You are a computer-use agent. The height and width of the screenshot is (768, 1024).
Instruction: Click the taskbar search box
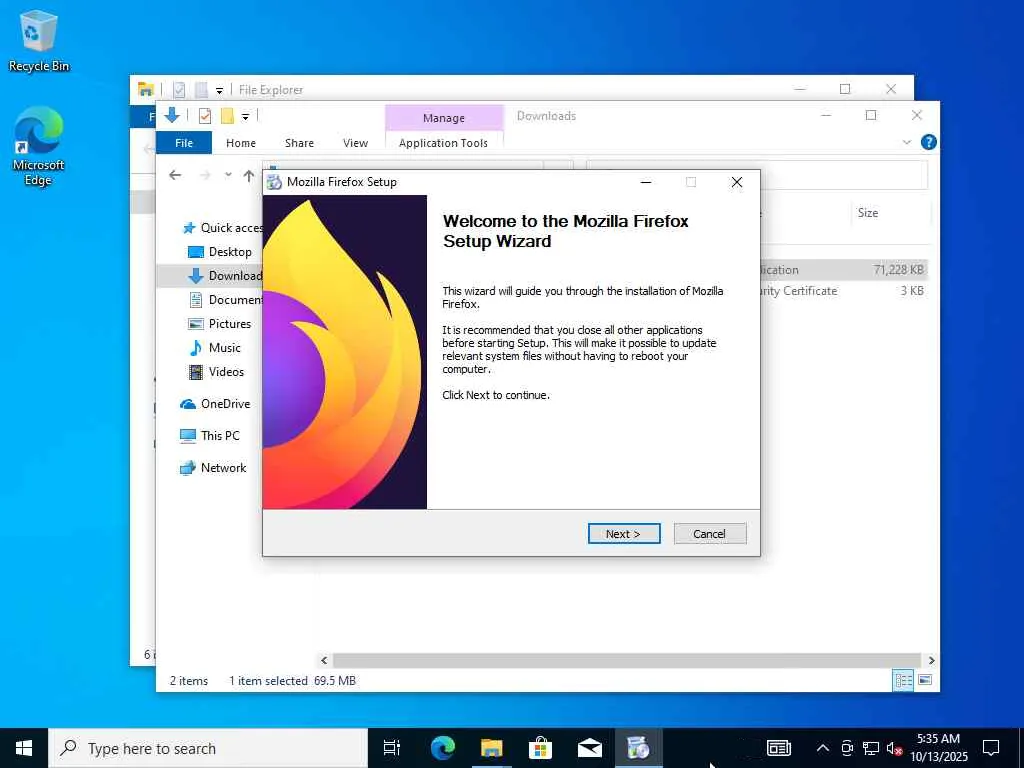pos(208,748)
